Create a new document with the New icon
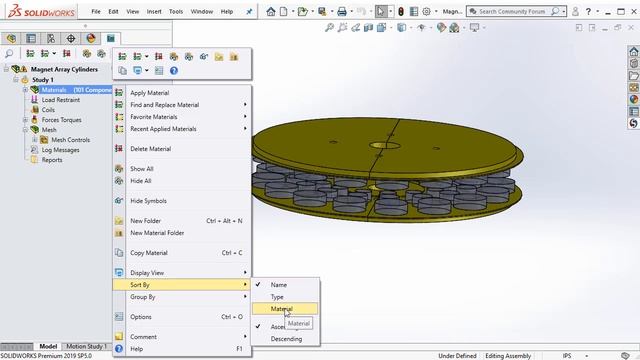 click(x=283, y=11)
